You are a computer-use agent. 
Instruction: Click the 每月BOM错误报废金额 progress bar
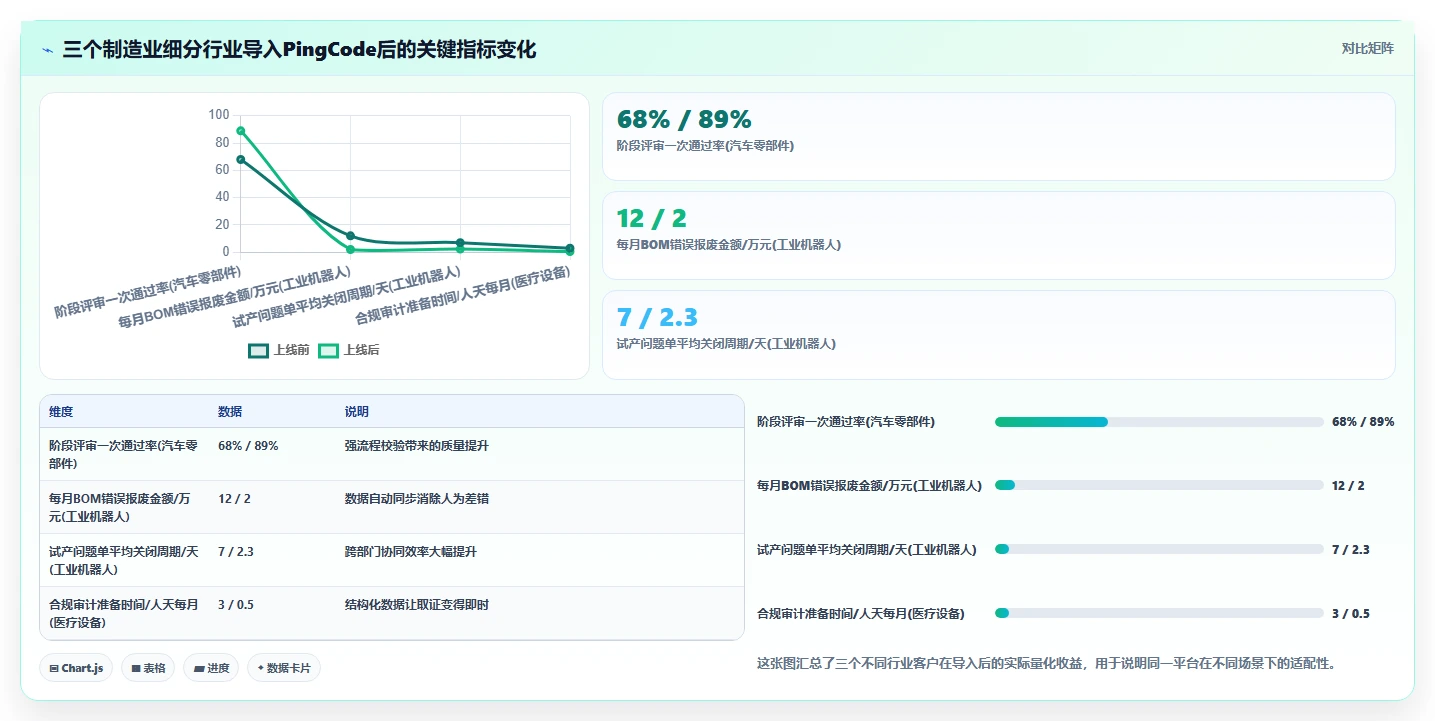tap(1159, 485)
